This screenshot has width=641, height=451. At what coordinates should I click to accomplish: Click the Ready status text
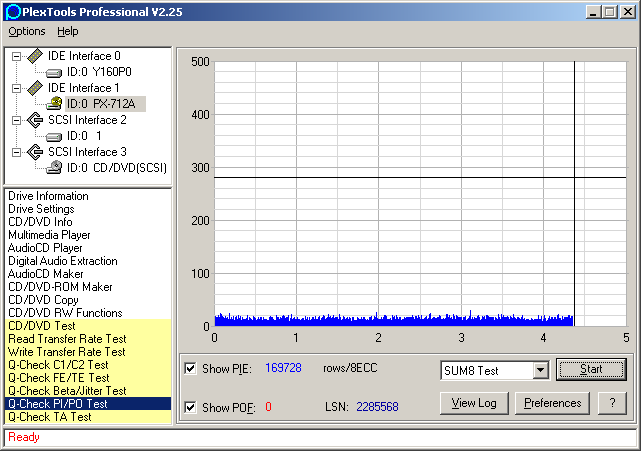coord(24,437)
